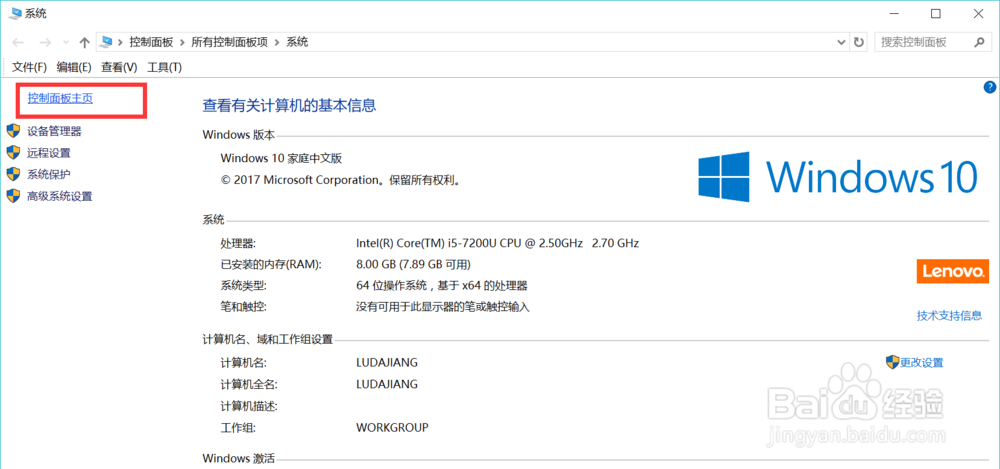Select computer name LUDAJIANG beside 计算机名
Screen dimensions: 1000x469
tap(387, 362)
